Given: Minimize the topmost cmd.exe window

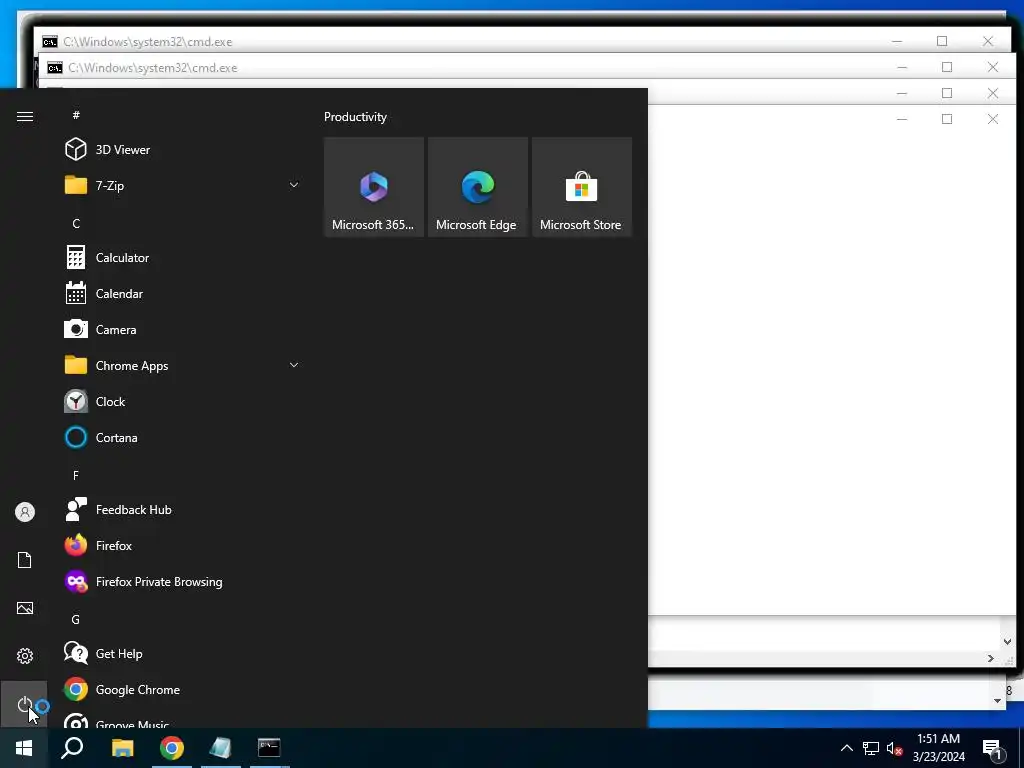Looking at the screenshot, I should click(897, 41).
